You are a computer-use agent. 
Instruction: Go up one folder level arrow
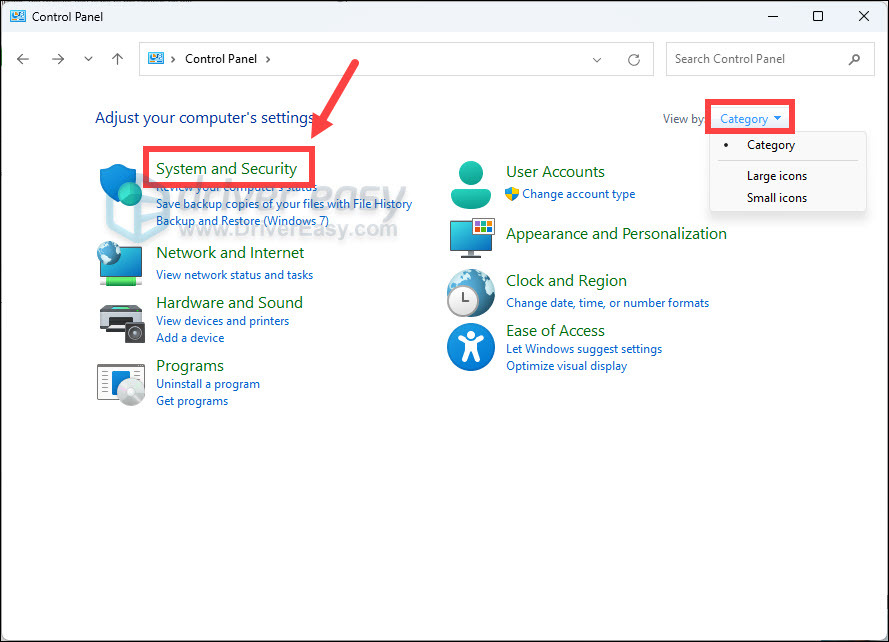click(x=117, y=59)
